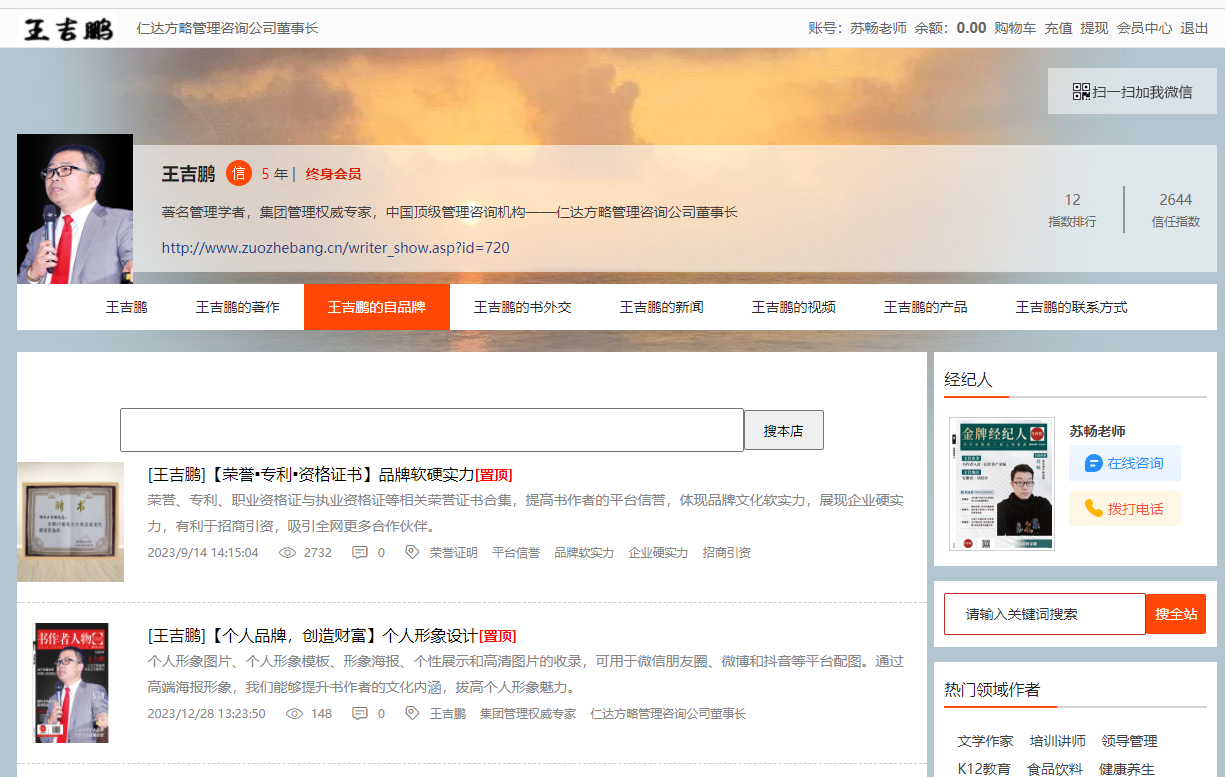Click the 拨打电话 call button
Screen dimensions: 1225x777
(x=1124, y=509)
